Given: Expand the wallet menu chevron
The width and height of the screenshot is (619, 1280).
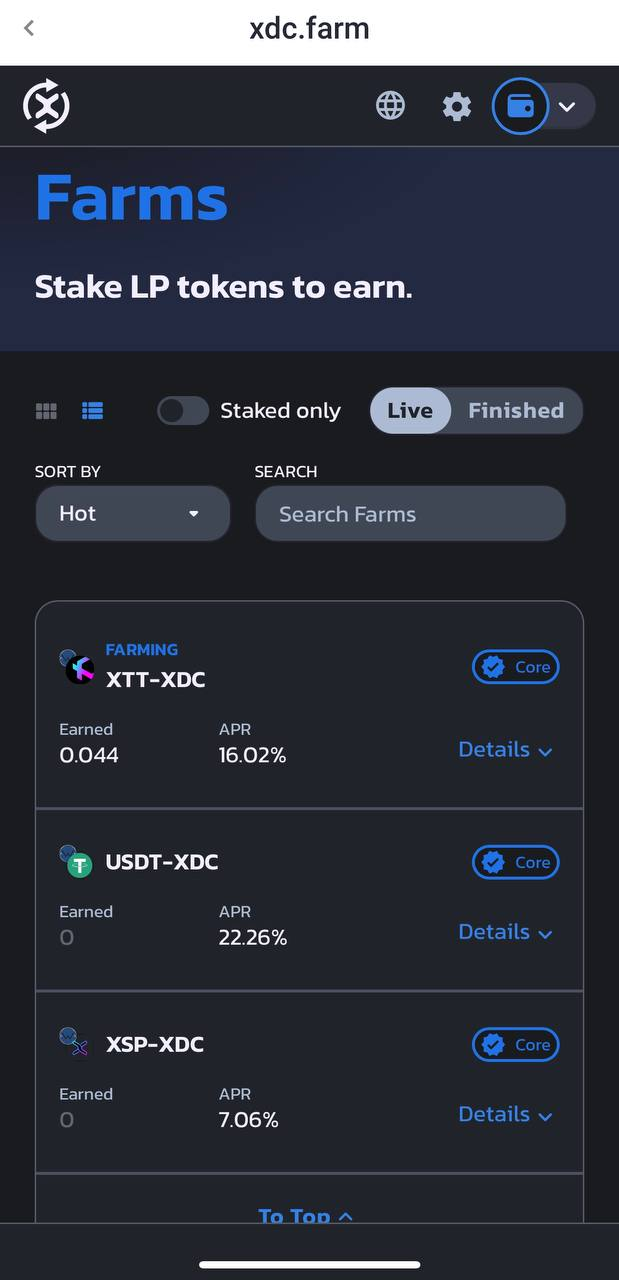Looking at the screenshot, I should [567, 107].
